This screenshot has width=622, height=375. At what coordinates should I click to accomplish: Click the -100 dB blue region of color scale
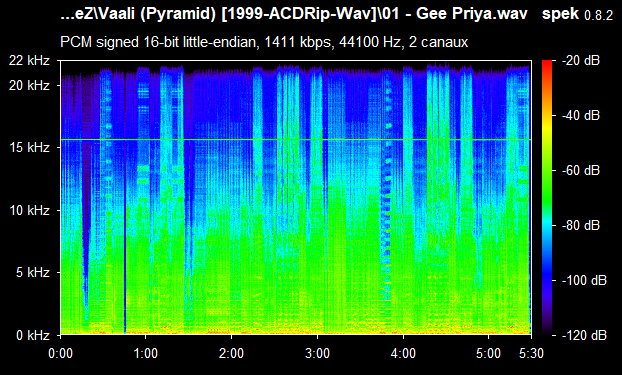547,280
